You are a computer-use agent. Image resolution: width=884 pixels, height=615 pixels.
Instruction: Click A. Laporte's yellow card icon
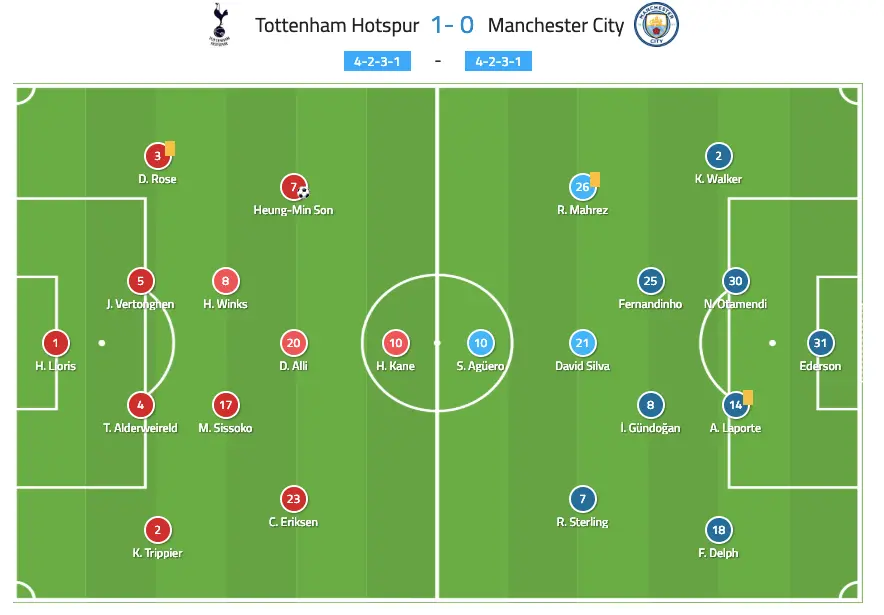tap(747, 397)
